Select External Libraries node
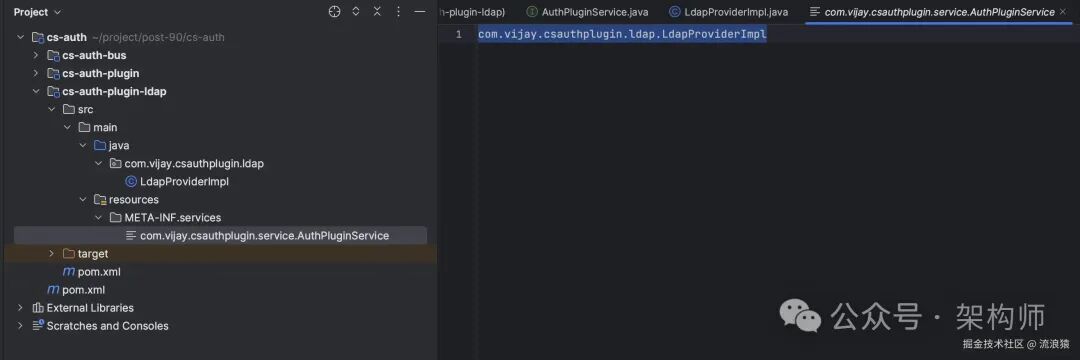The height and width of the screenshot is (360, 1080). (90, 308)
